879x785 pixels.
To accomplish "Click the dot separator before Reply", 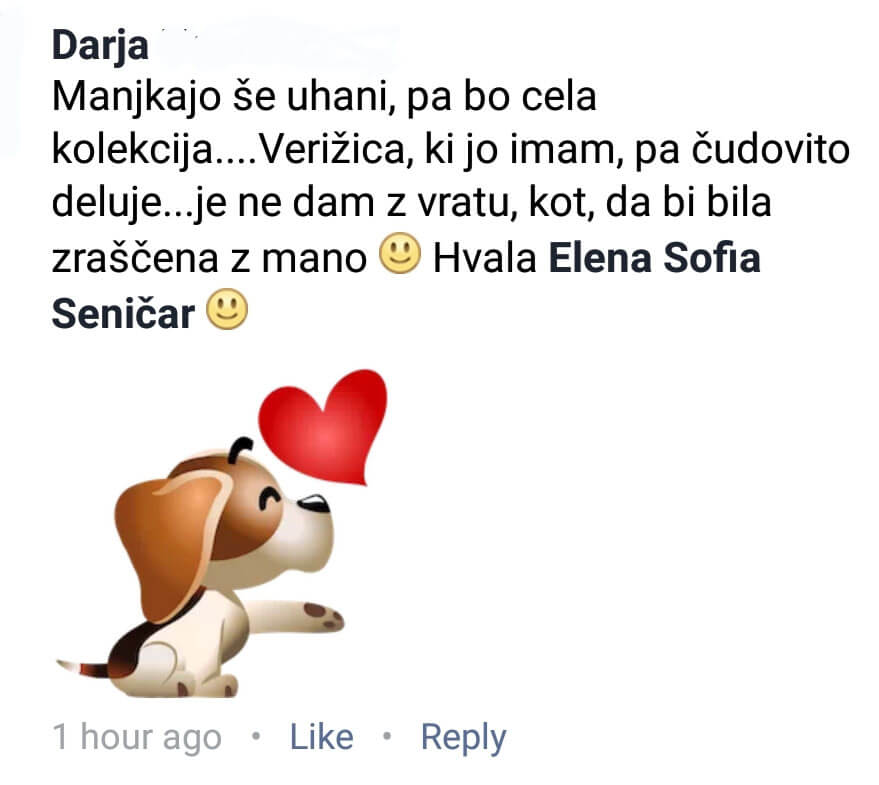I will [387, 735].
